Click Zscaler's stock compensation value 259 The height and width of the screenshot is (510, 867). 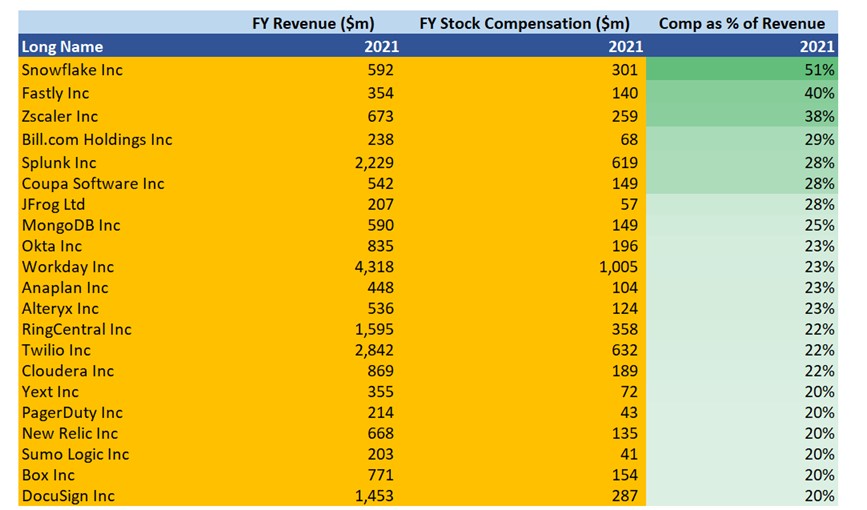tap(625, 116)
